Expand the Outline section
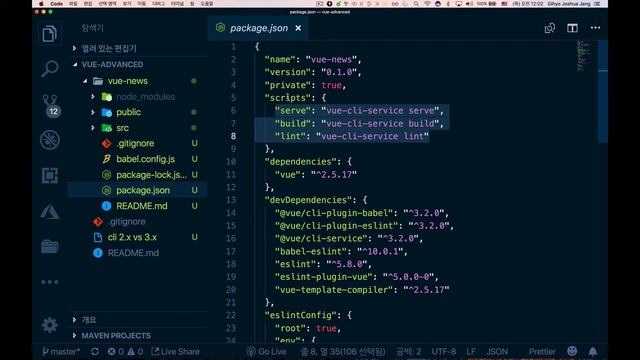The height and width of the screenshot is (360, 640). (x=138, y=320)
